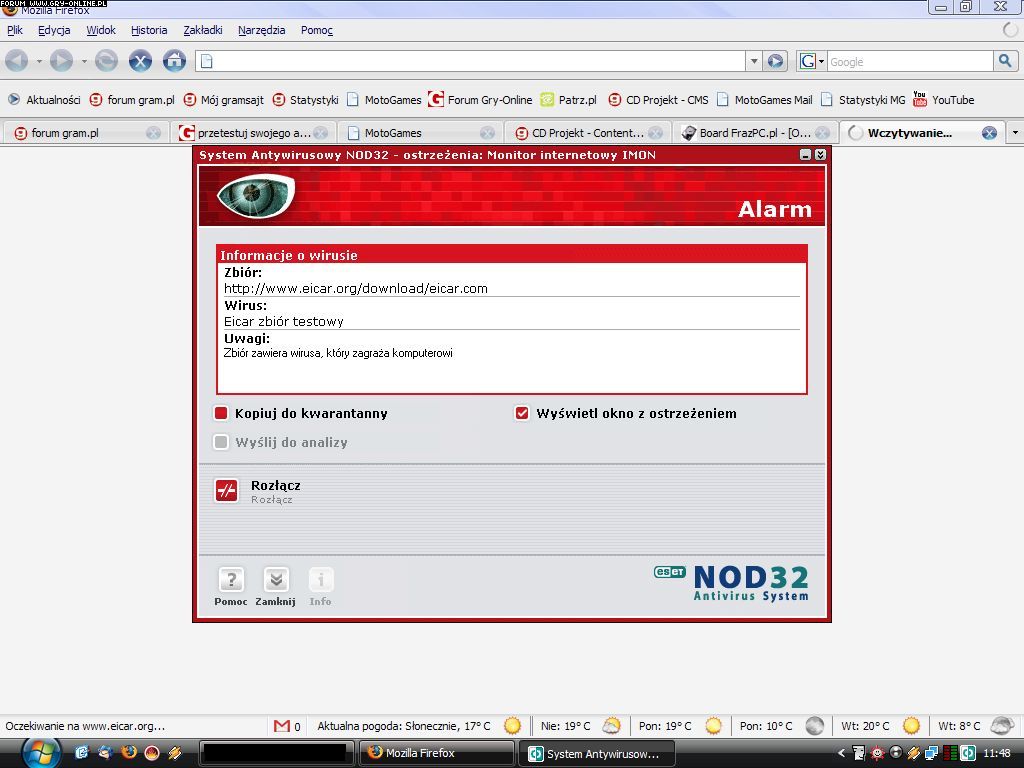Open the Pomoc menu
This screenshot has width=1024, height=768.
pos(317,30)
